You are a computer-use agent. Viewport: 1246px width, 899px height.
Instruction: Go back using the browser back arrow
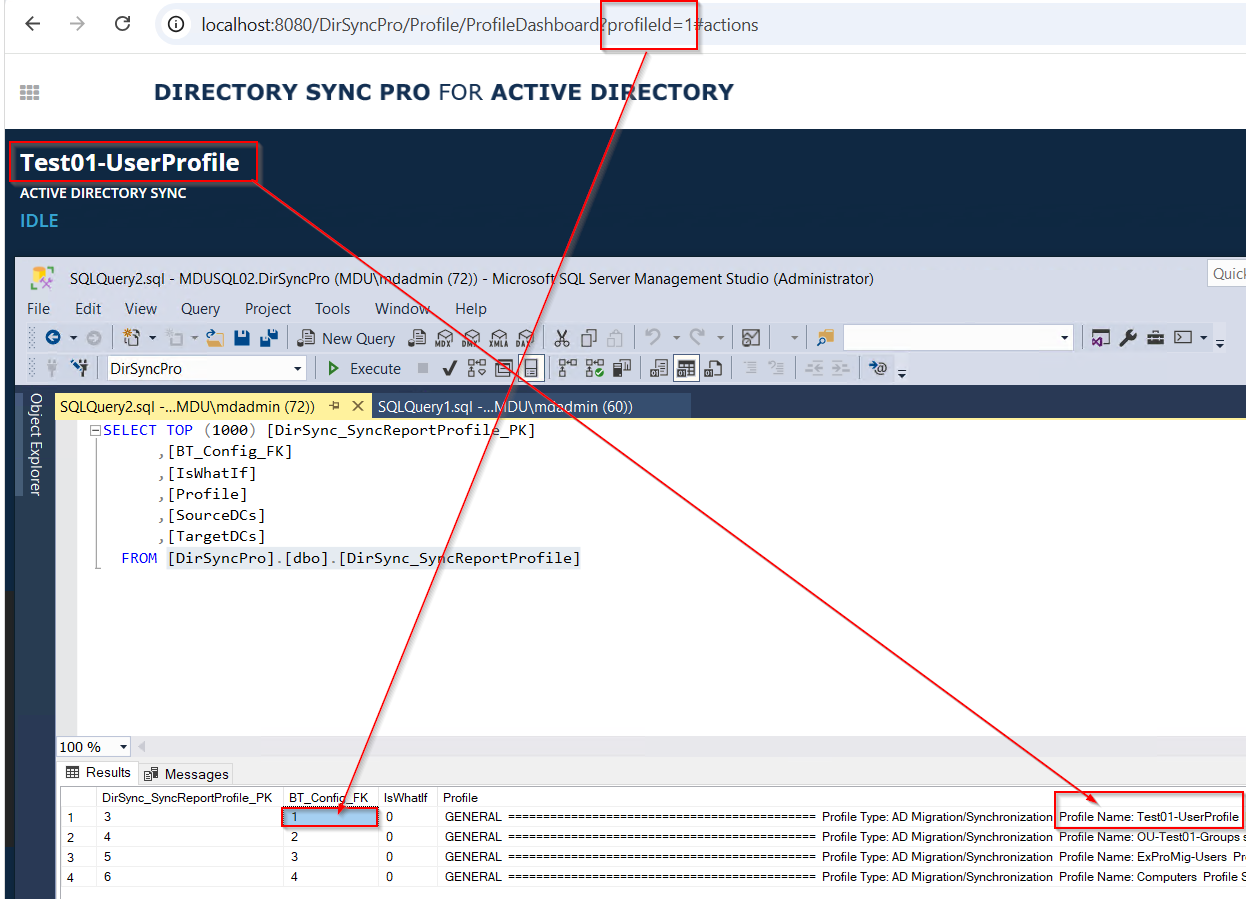click(x=33, y=24)
